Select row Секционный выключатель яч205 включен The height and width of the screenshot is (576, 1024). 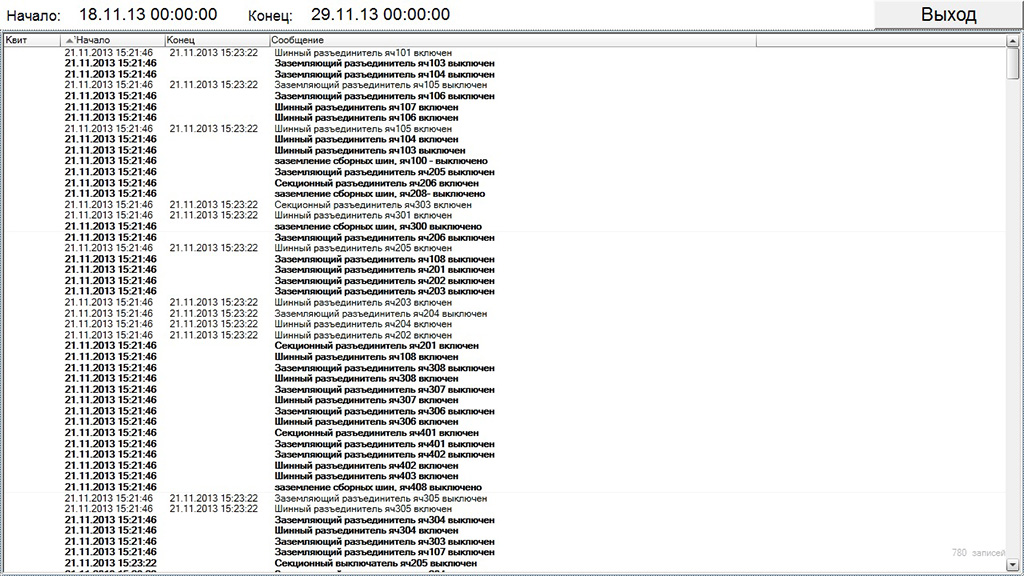tap(504, 563)
